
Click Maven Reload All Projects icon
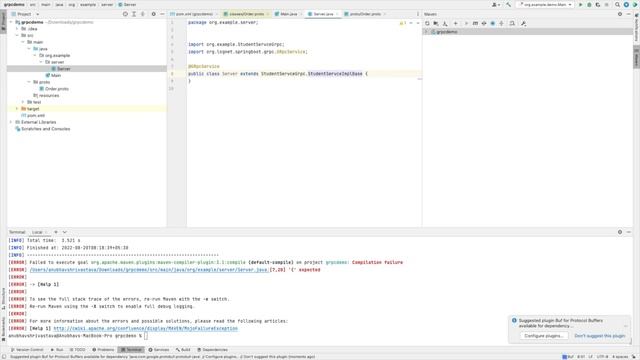pyautogui.click(x=427, y=24)
